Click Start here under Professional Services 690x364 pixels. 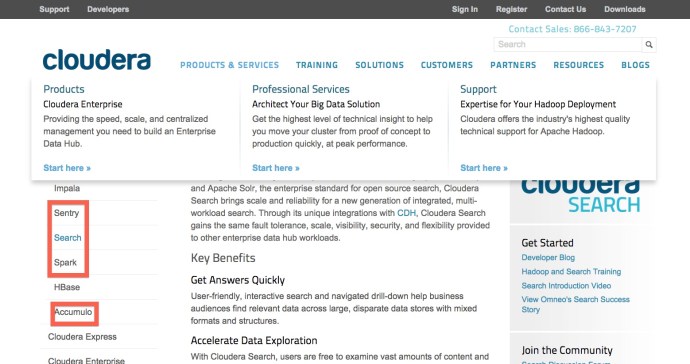276,168
